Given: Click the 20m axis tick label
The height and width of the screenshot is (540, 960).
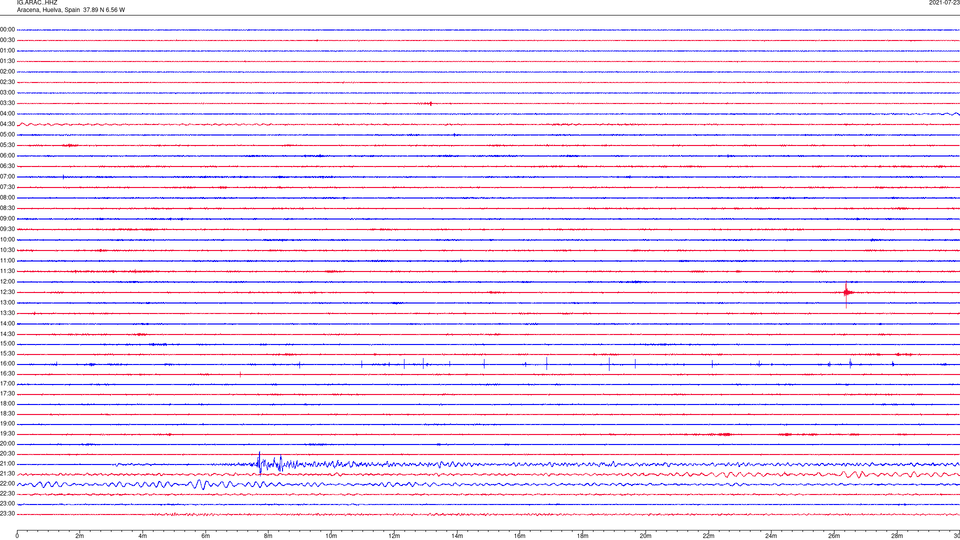Looking at the screenshot, I should (645, 536).
